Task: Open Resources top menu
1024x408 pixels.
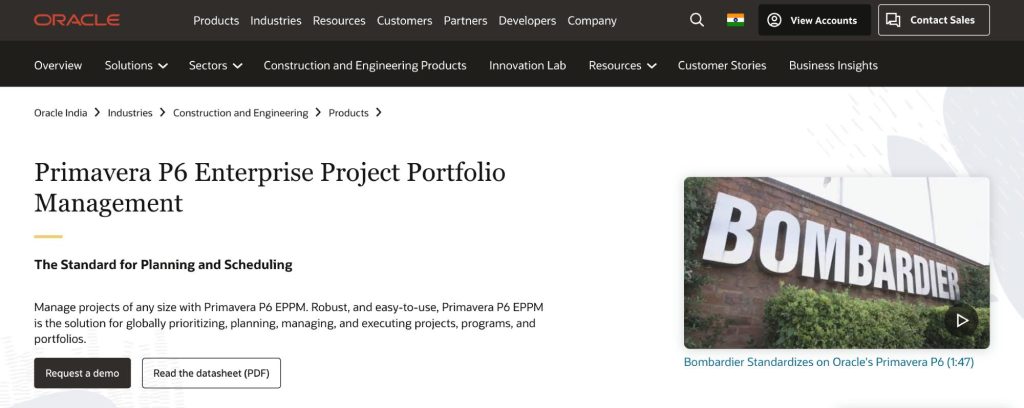Action: 339,20
